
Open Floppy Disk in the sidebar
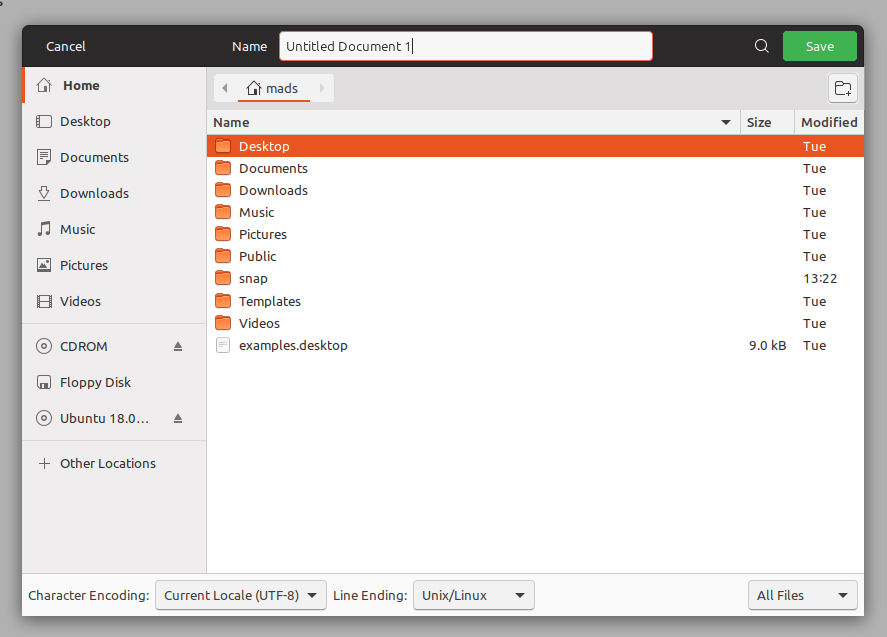[114, 382]
